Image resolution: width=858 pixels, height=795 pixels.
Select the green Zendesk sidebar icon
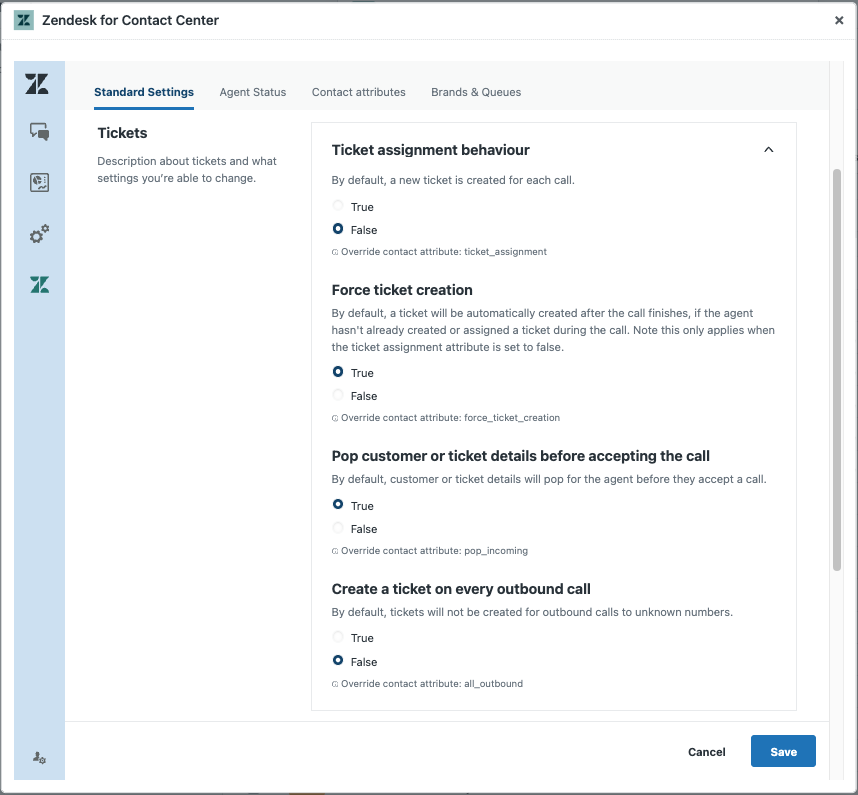(x=39, y=285)
